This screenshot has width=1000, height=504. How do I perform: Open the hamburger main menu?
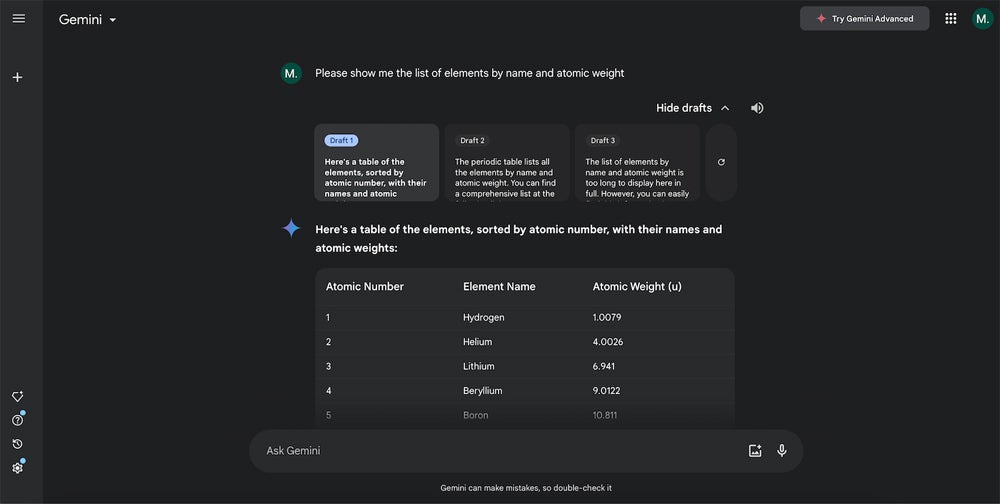(18, 18)
